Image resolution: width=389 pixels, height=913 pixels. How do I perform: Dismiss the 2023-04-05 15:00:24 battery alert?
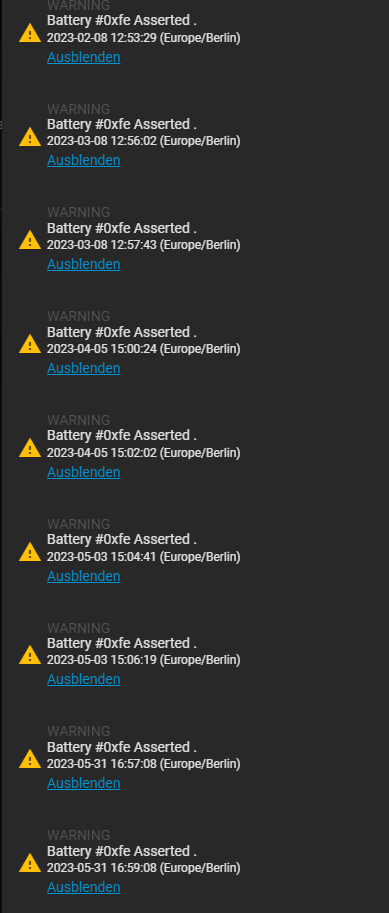tap(84, 368)
